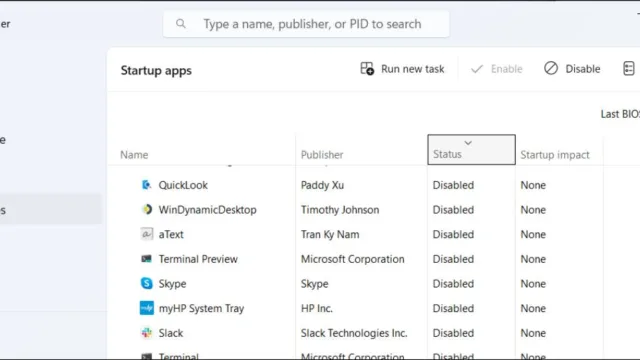Click the Run new task icon
Viewport: 640px width, 360px height.
tap(367, 69)
